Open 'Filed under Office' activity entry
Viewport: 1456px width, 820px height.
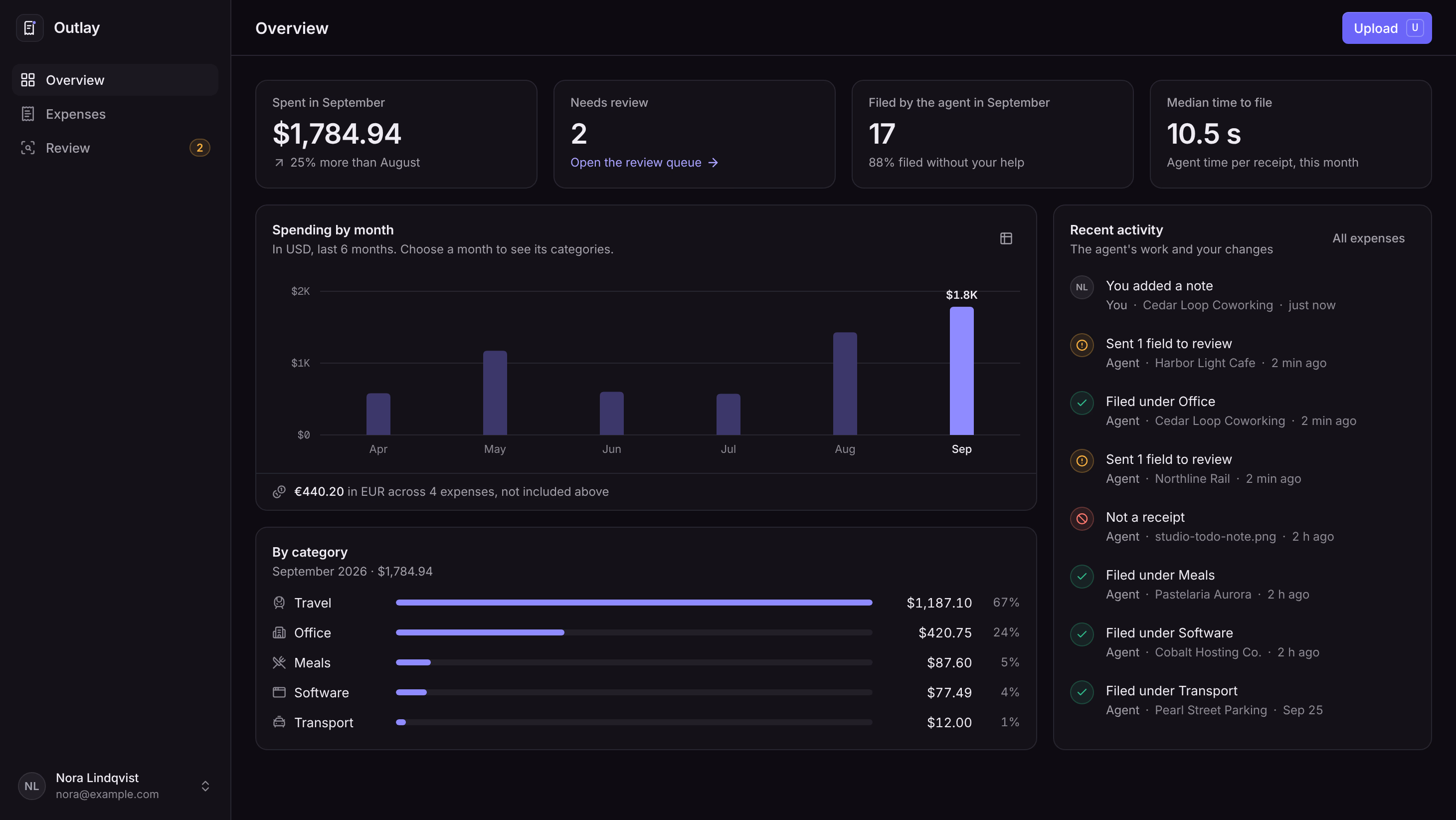coord(1242,410)
